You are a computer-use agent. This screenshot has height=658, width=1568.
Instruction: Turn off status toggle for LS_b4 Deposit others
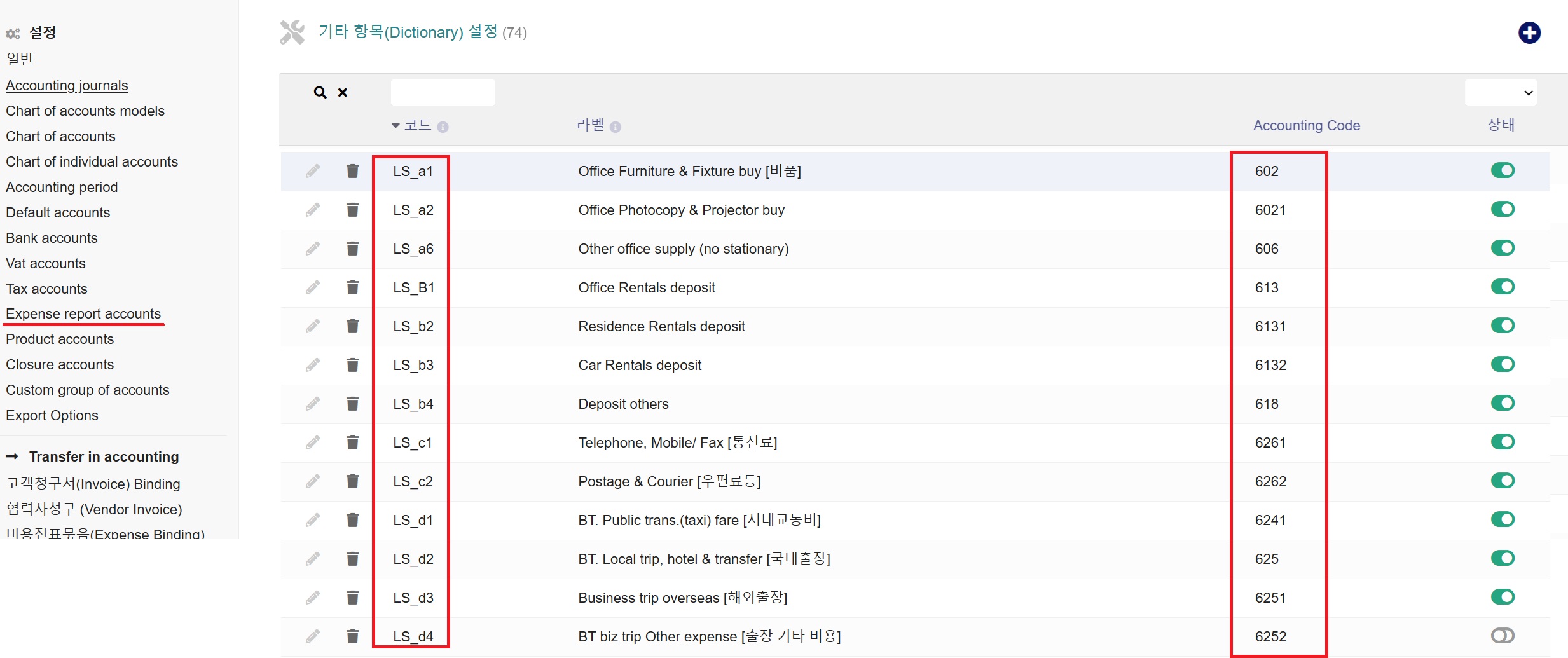[x=1502, y=403]
